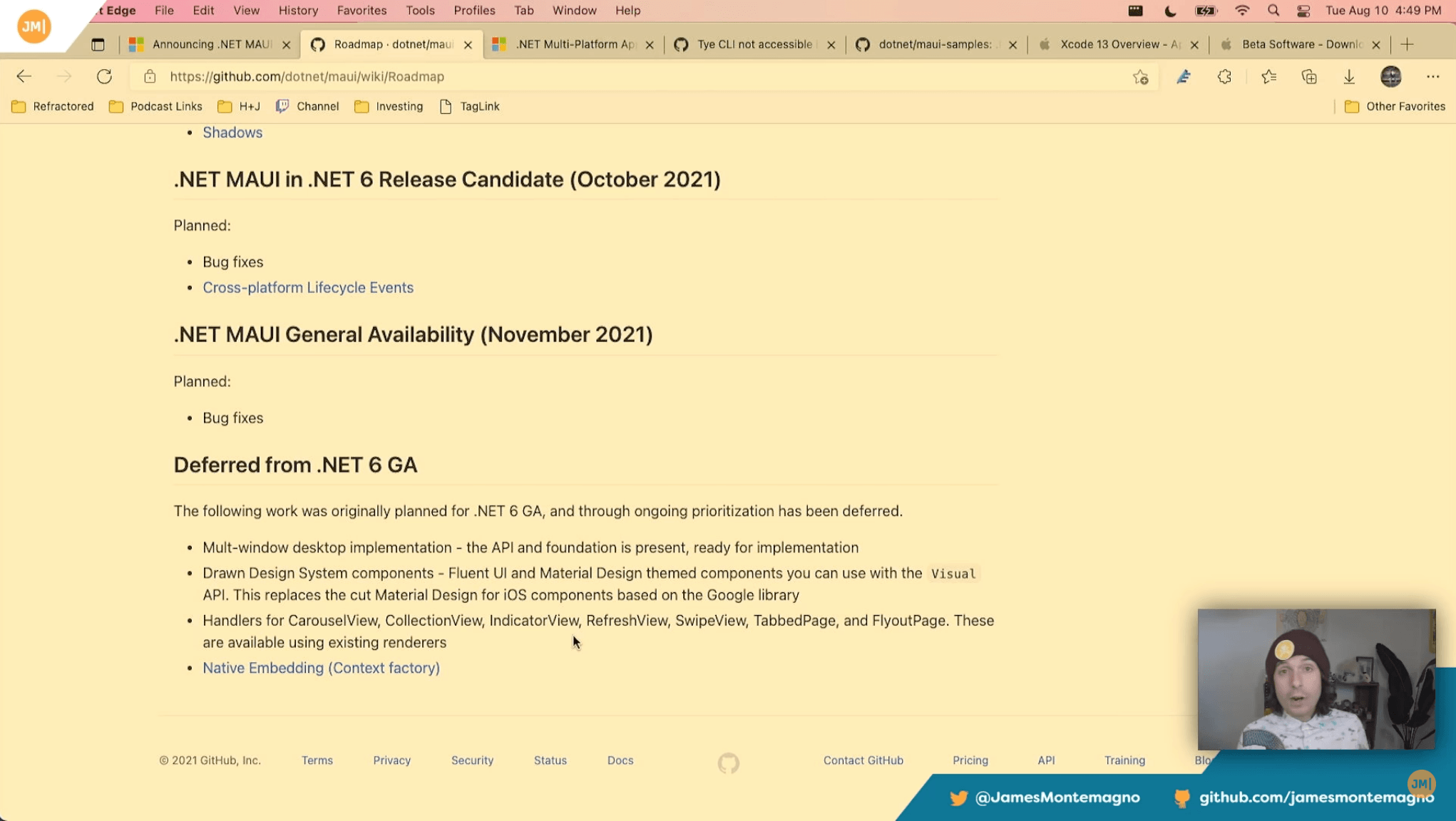Open the Pricing footer link

click(x=970, y=760)
